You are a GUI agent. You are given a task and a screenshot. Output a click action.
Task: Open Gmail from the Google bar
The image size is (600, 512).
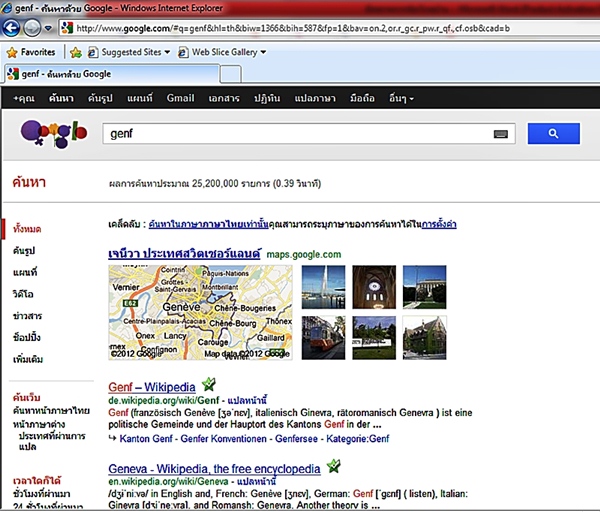pos(180,98)
